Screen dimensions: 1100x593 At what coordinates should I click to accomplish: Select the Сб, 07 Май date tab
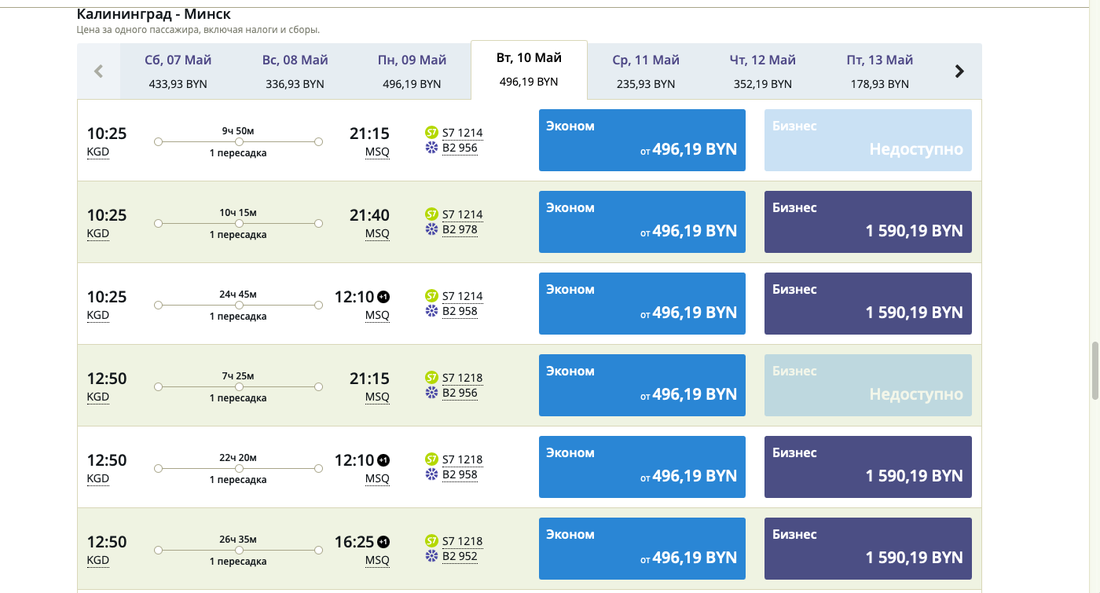(178, 71)
